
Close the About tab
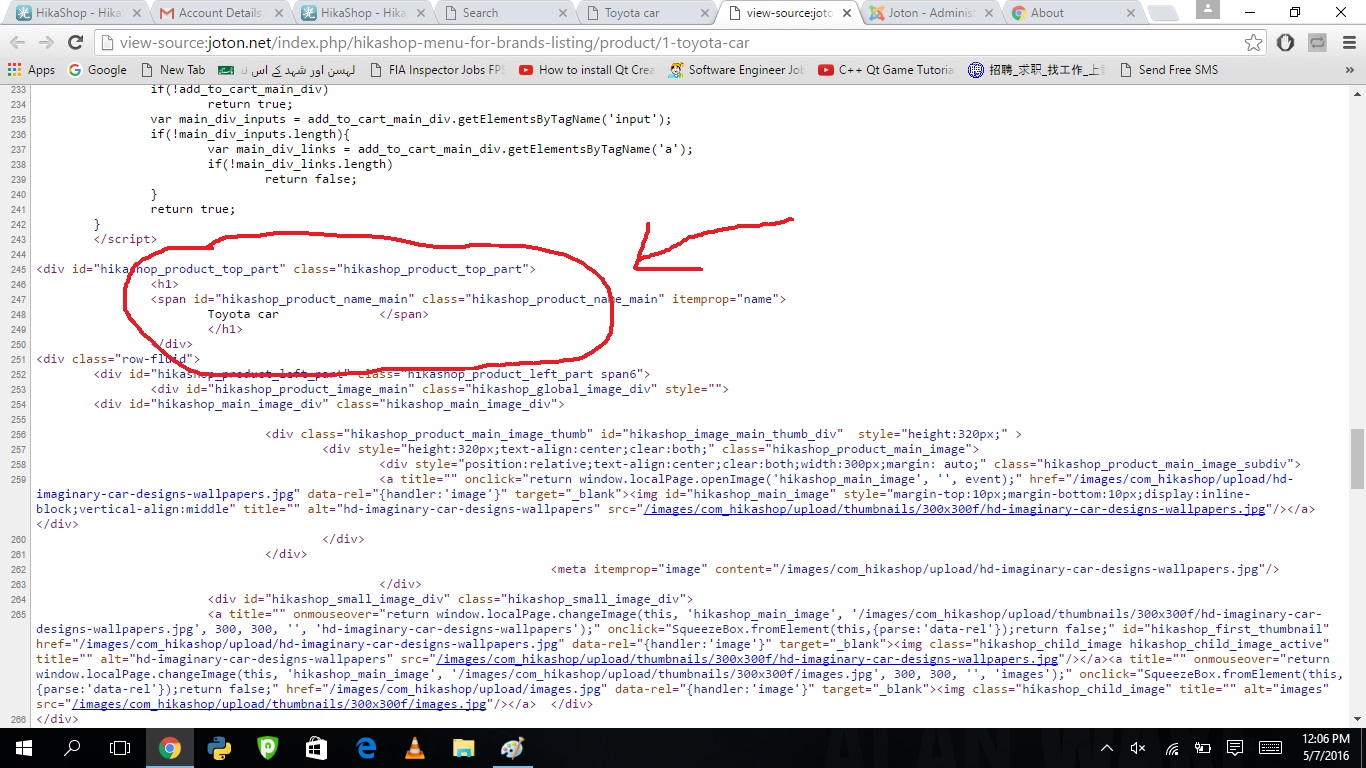click(x=1129, y=13)
